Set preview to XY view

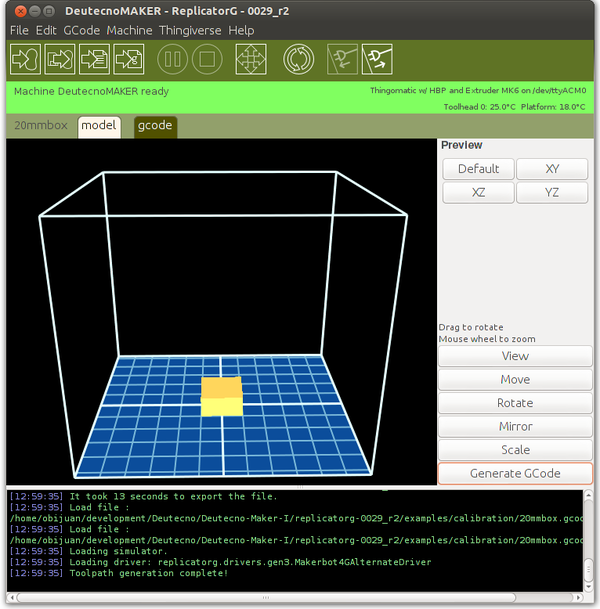(552, 168)
